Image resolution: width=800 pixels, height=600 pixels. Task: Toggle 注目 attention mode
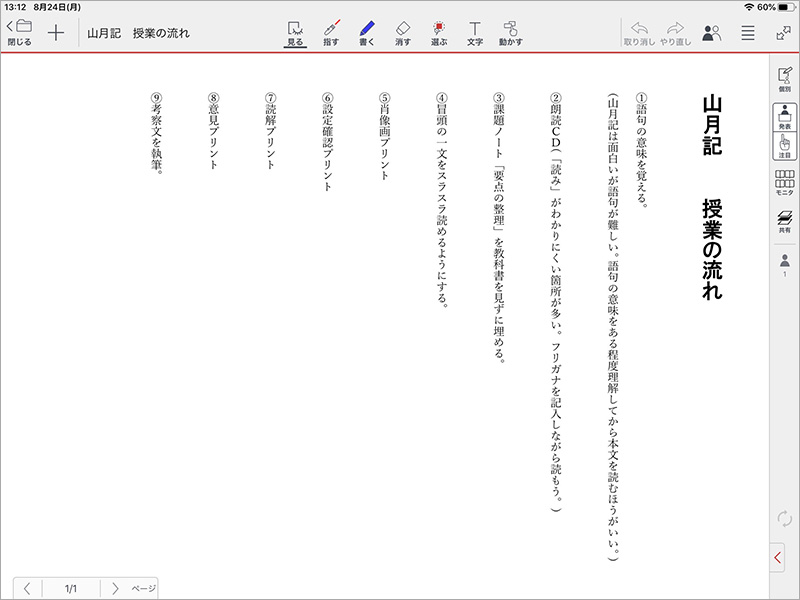pyautogui.click(x=785, y=146)
